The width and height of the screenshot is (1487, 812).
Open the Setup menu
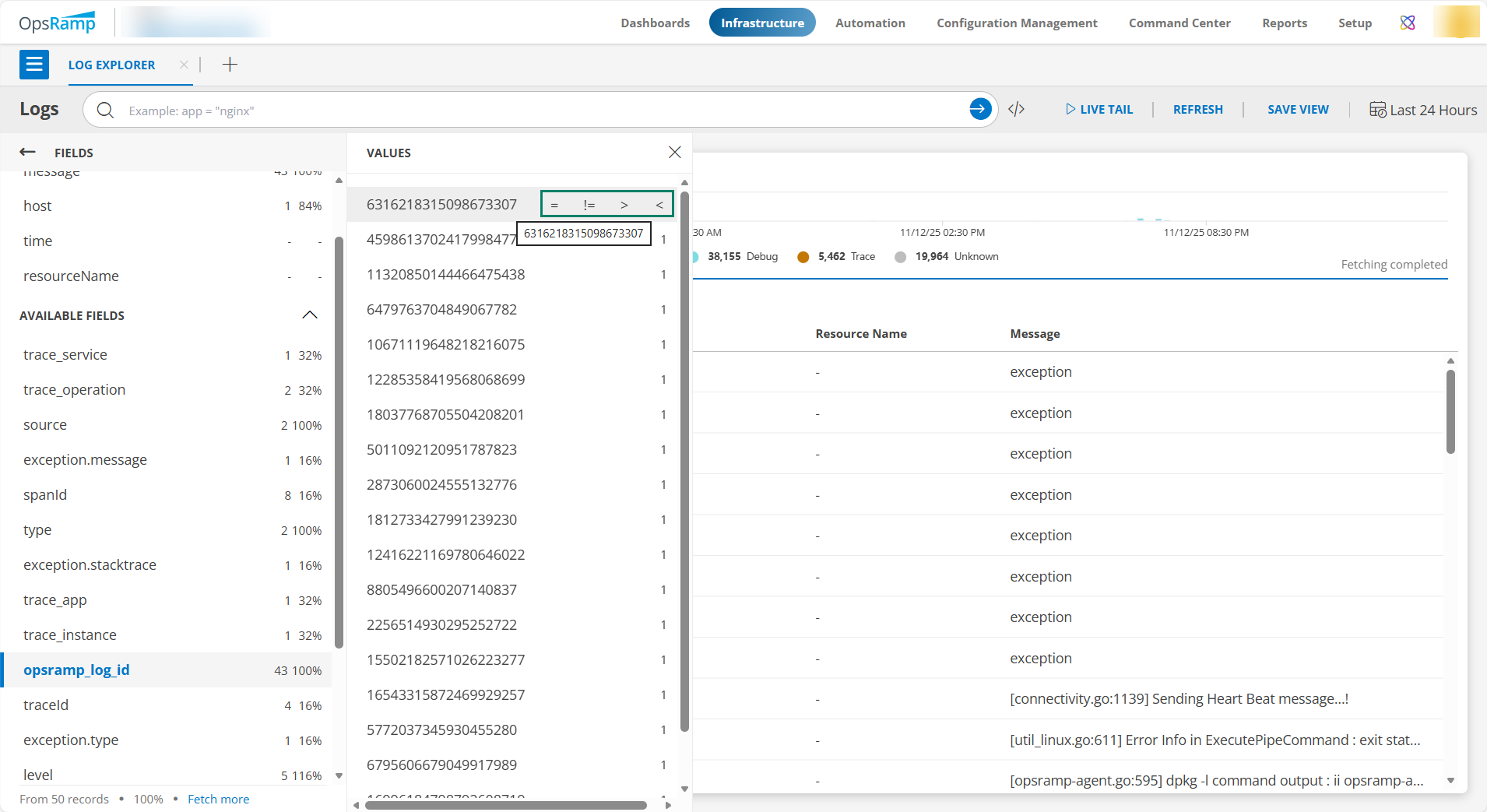click(1355, 23)
